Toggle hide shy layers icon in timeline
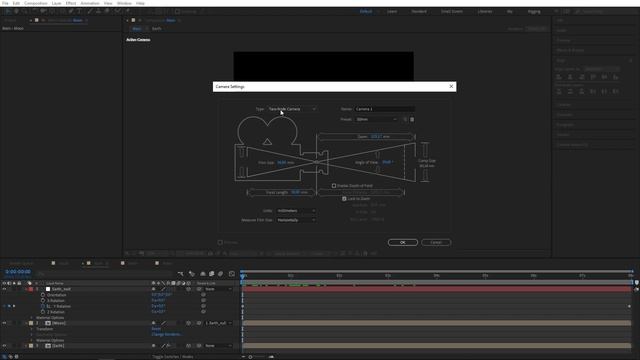This screenshot has width=640, height=360. [203, 274]
